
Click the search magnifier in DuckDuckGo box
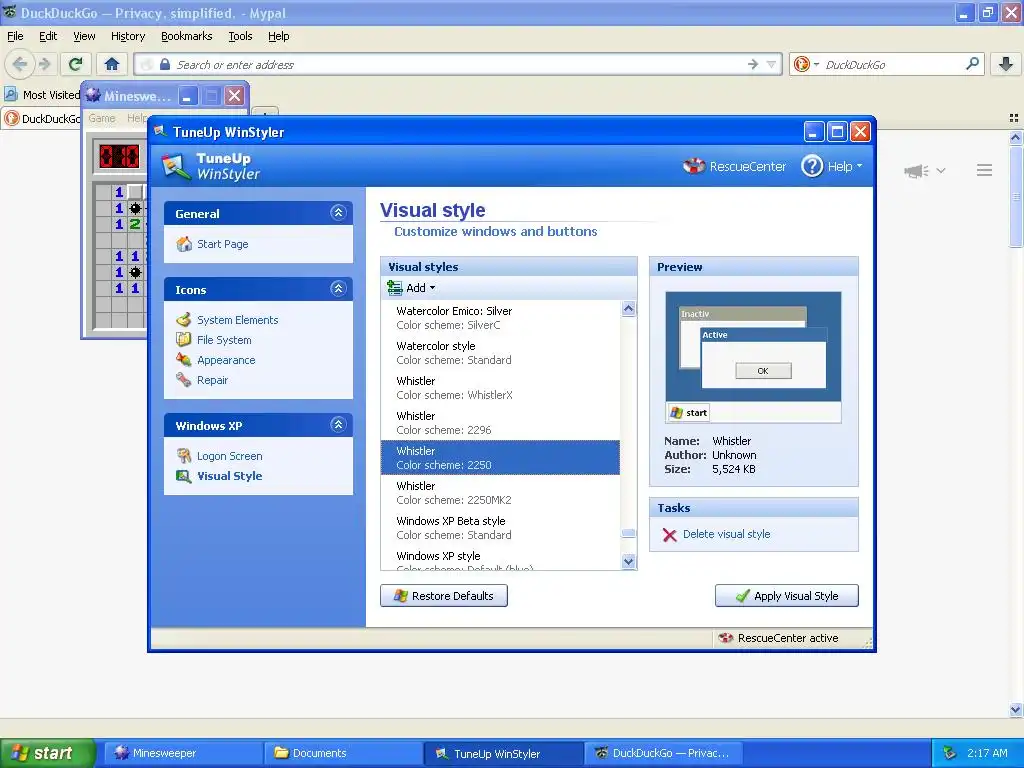tap(972, 64)
